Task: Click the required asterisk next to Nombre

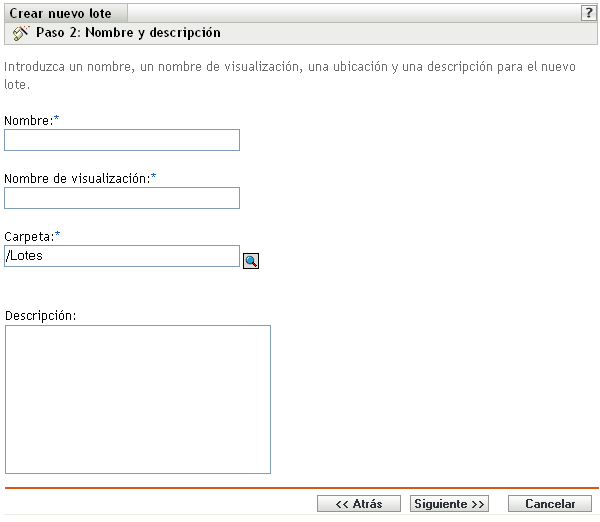Action: pyautogui.click(x=57, y=118)
